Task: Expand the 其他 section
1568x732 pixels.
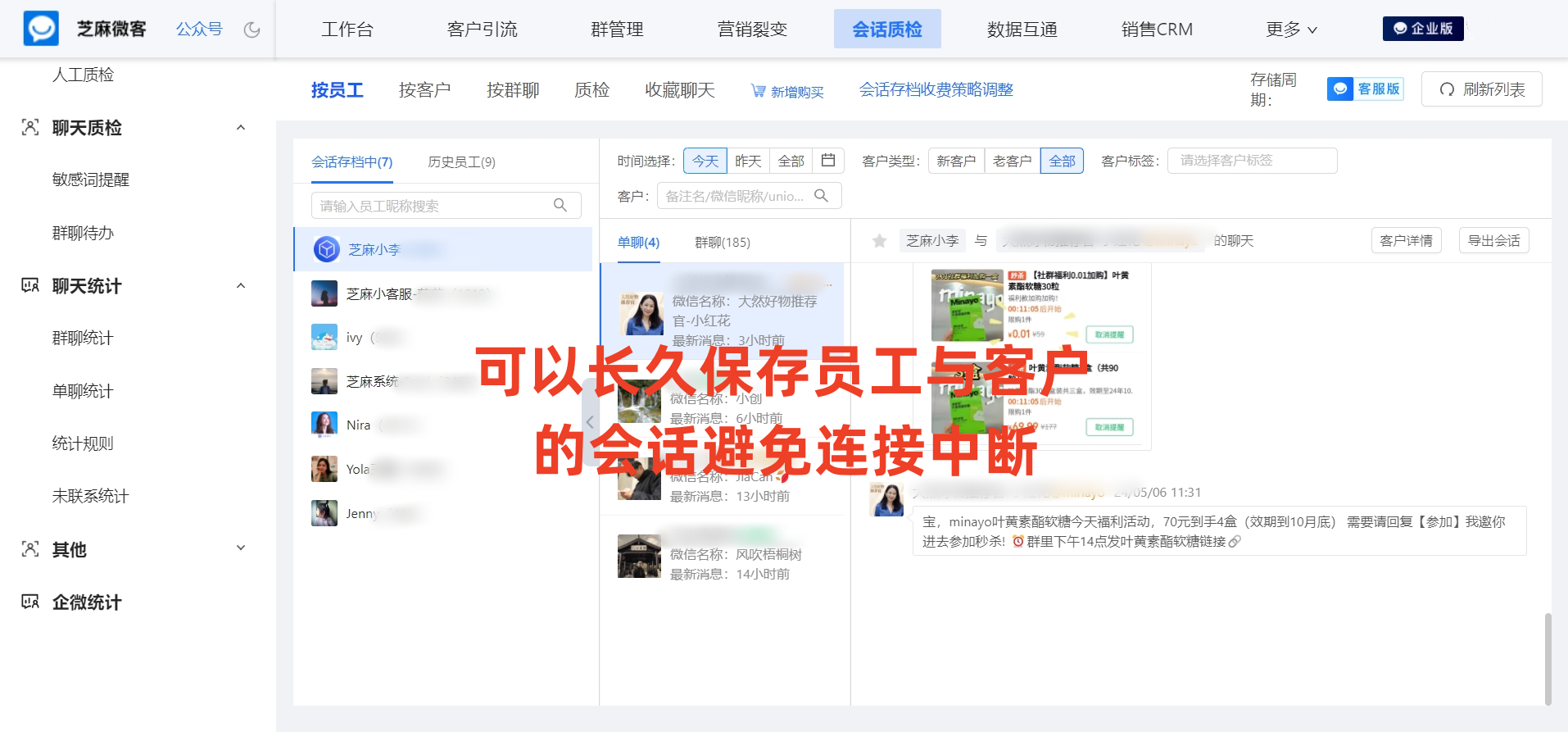Action: pos(241,548)
